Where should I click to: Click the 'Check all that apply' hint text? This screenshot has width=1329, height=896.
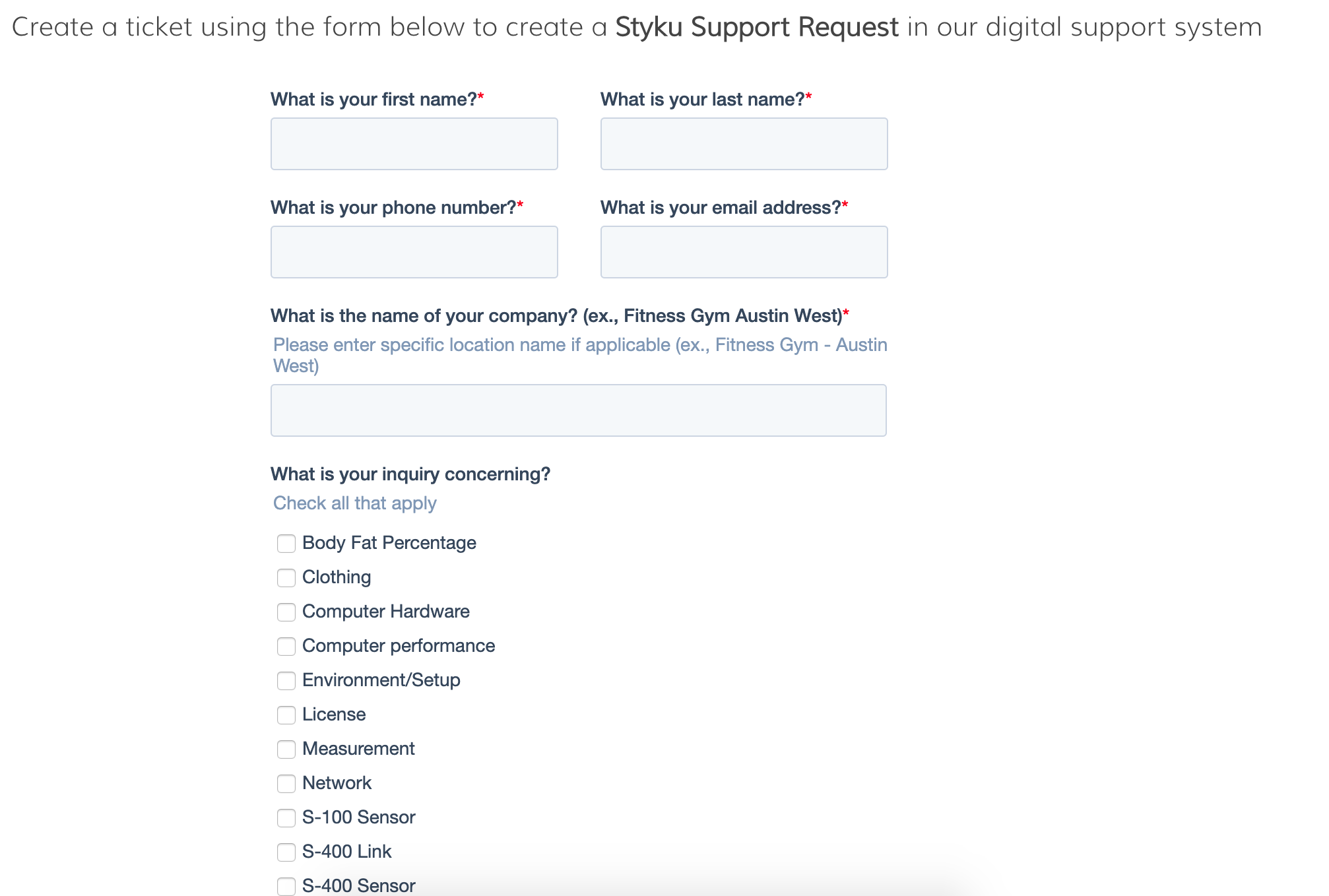click(x=355, y=503)
